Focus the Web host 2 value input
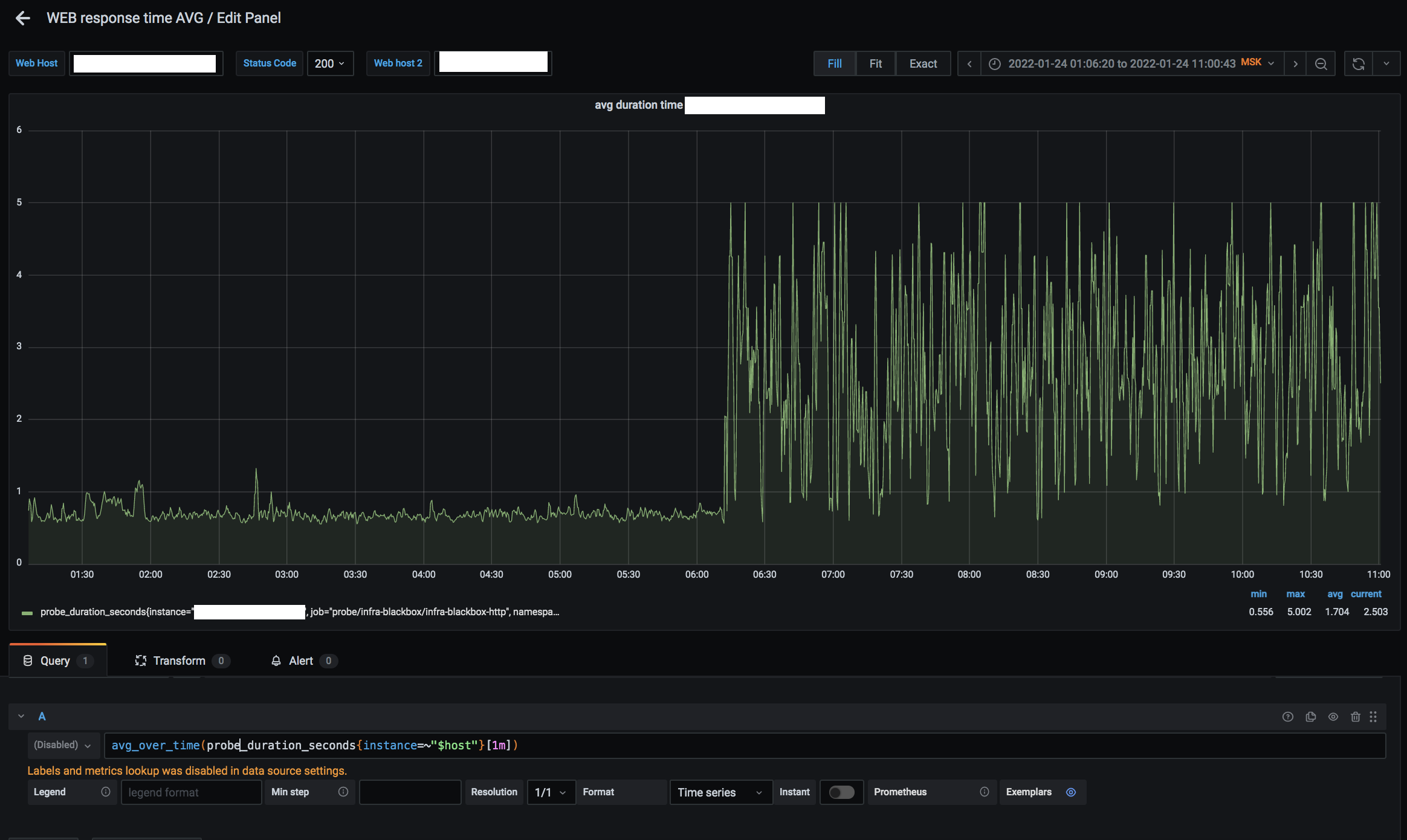The width and height of the screenshot is (1407, 840). point(493,63)
